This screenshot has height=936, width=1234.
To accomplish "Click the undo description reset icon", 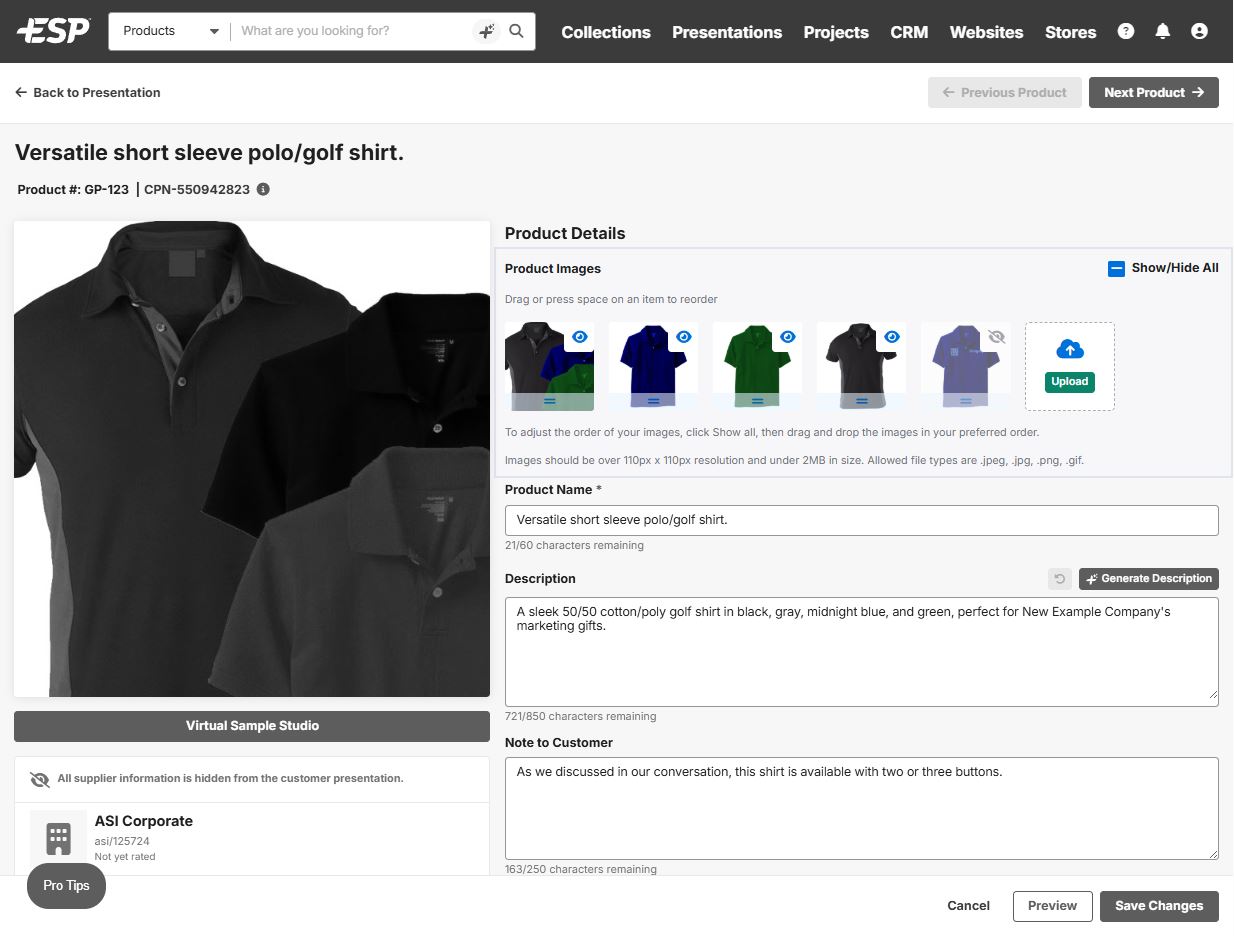I will (1059, 579).
